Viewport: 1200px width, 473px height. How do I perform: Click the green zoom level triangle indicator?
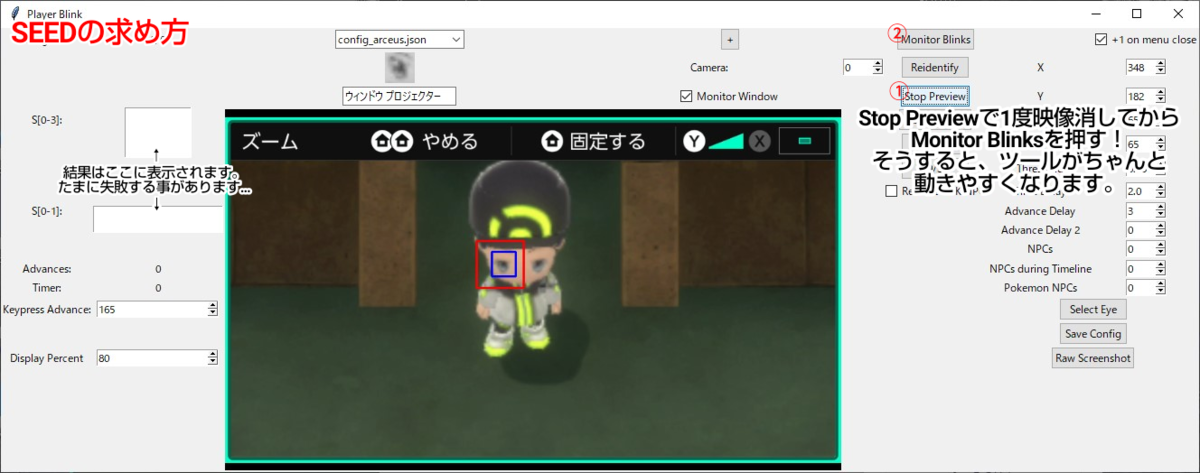726,141
